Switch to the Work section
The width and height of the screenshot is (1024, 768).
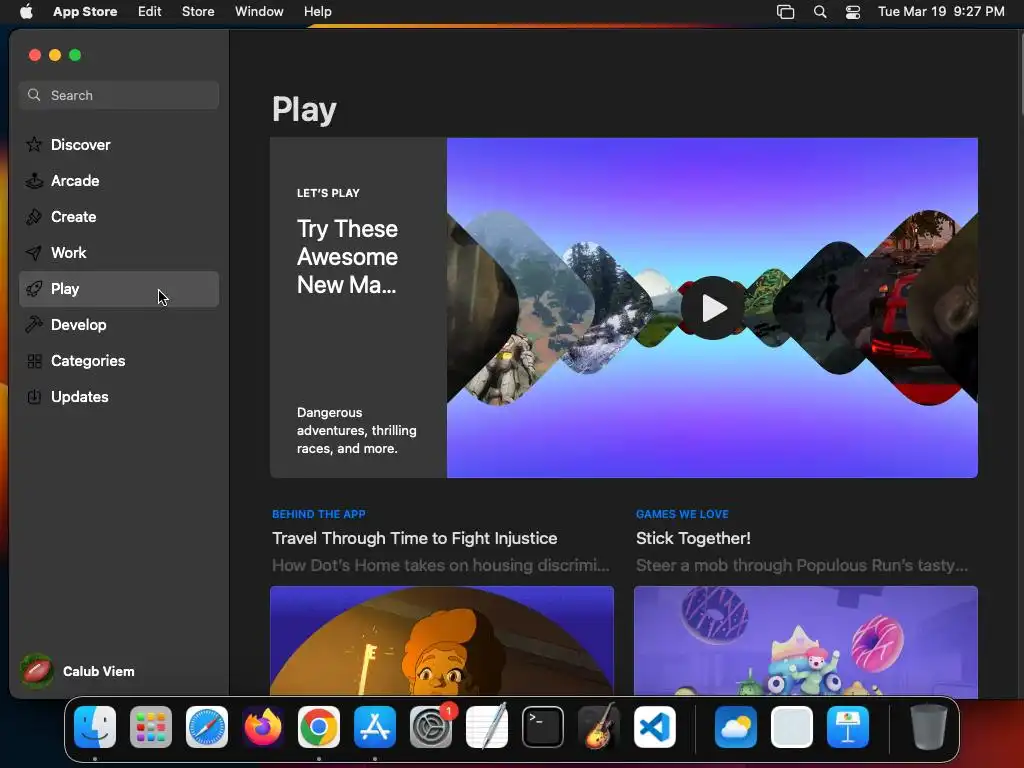119,253
